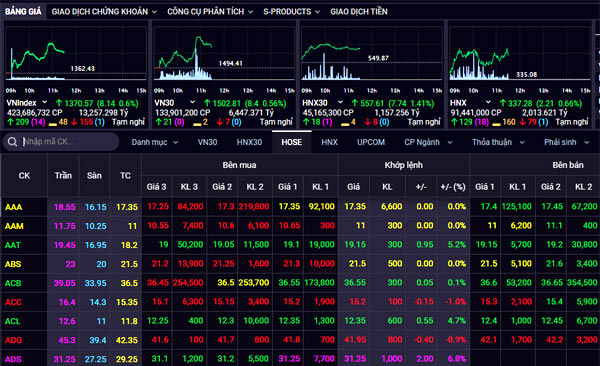Click ADS change value 2.00
This screenshot has width=600, height=366.
tap(425, 359)
